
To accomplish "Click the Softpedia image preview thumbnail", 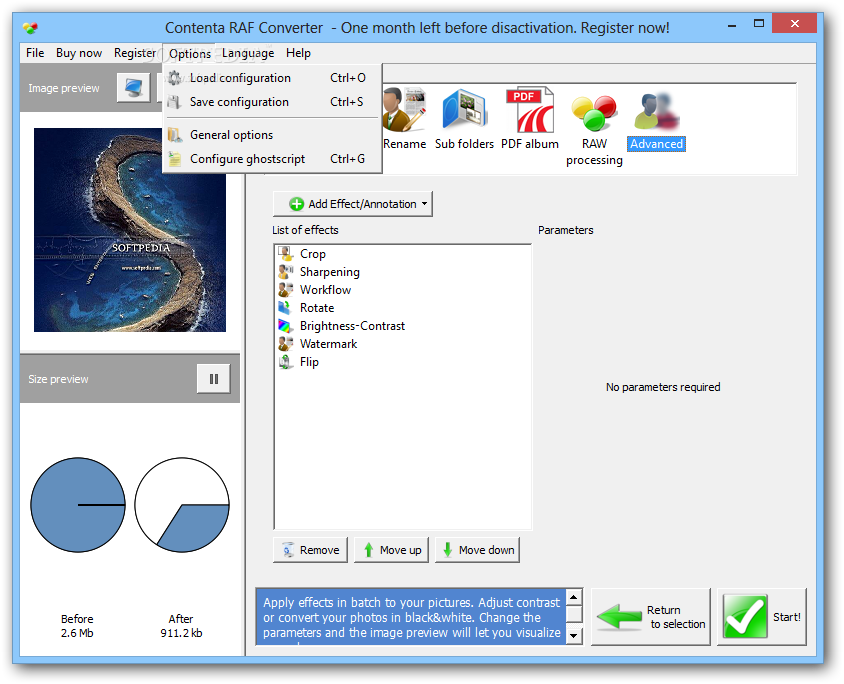I will [130, 230].
